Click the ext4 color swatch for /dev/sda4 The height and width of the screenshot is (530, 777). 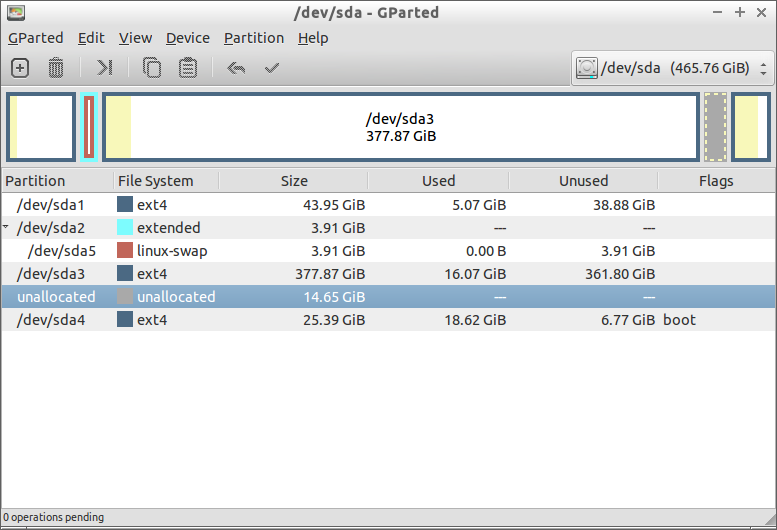coord(125,319)
